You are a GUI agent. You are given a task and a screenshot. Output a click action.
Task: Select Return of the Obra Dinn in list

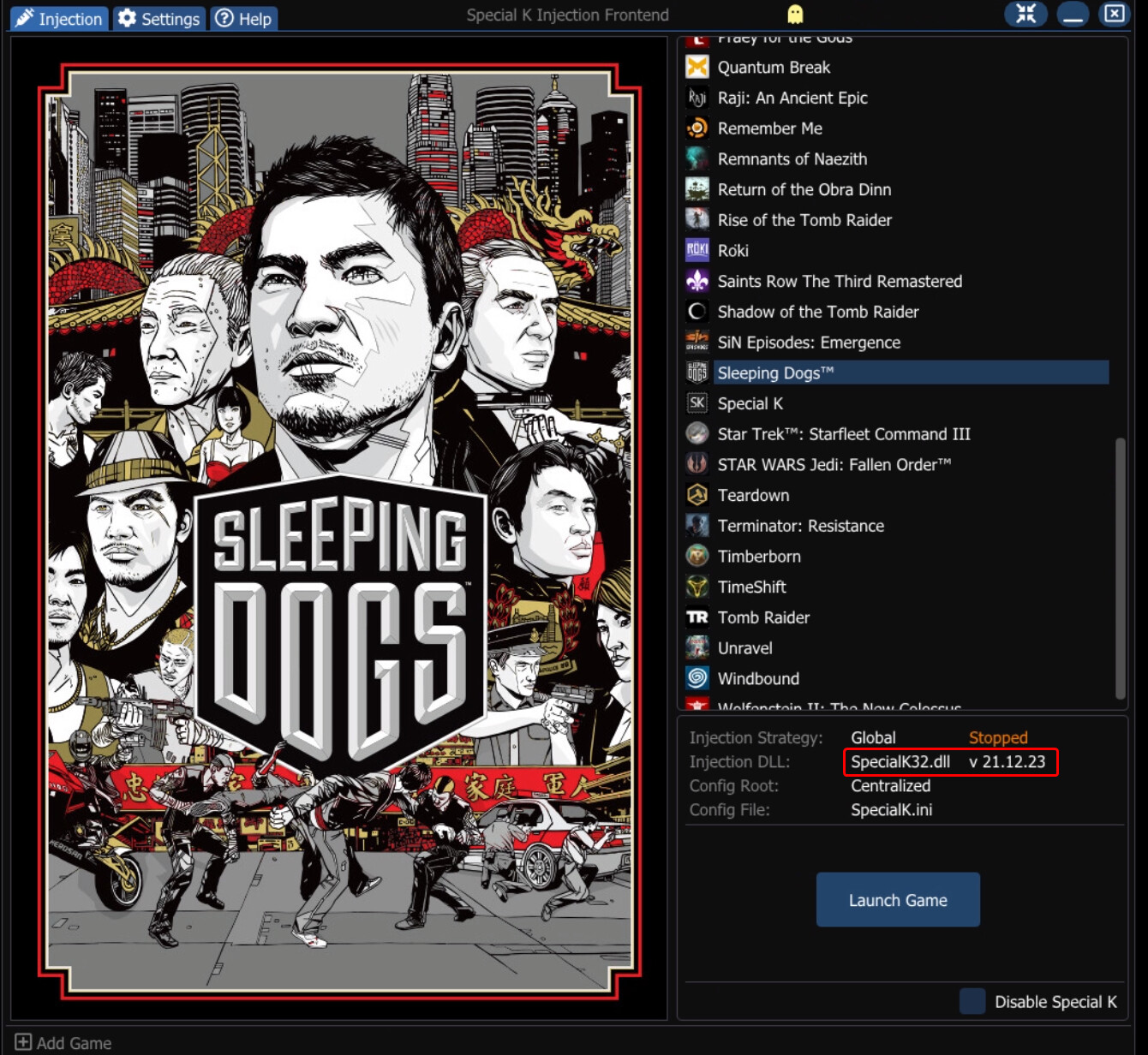pos(804,189)
